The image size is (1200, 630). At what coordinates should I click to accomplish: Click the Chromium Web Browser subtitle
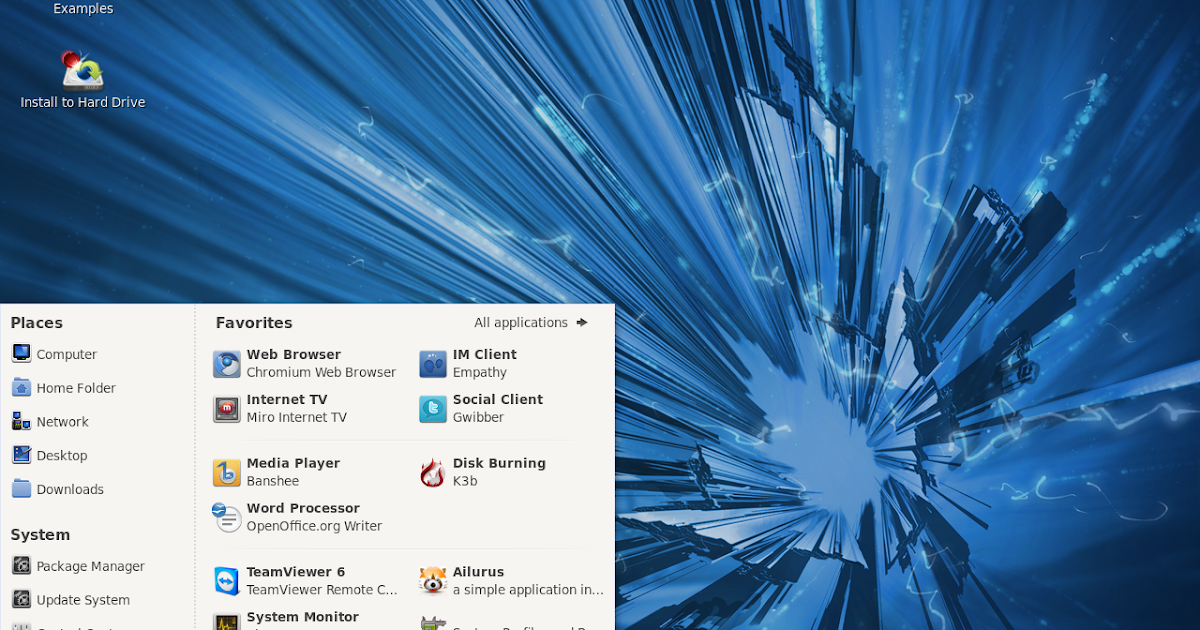[321, 372]
